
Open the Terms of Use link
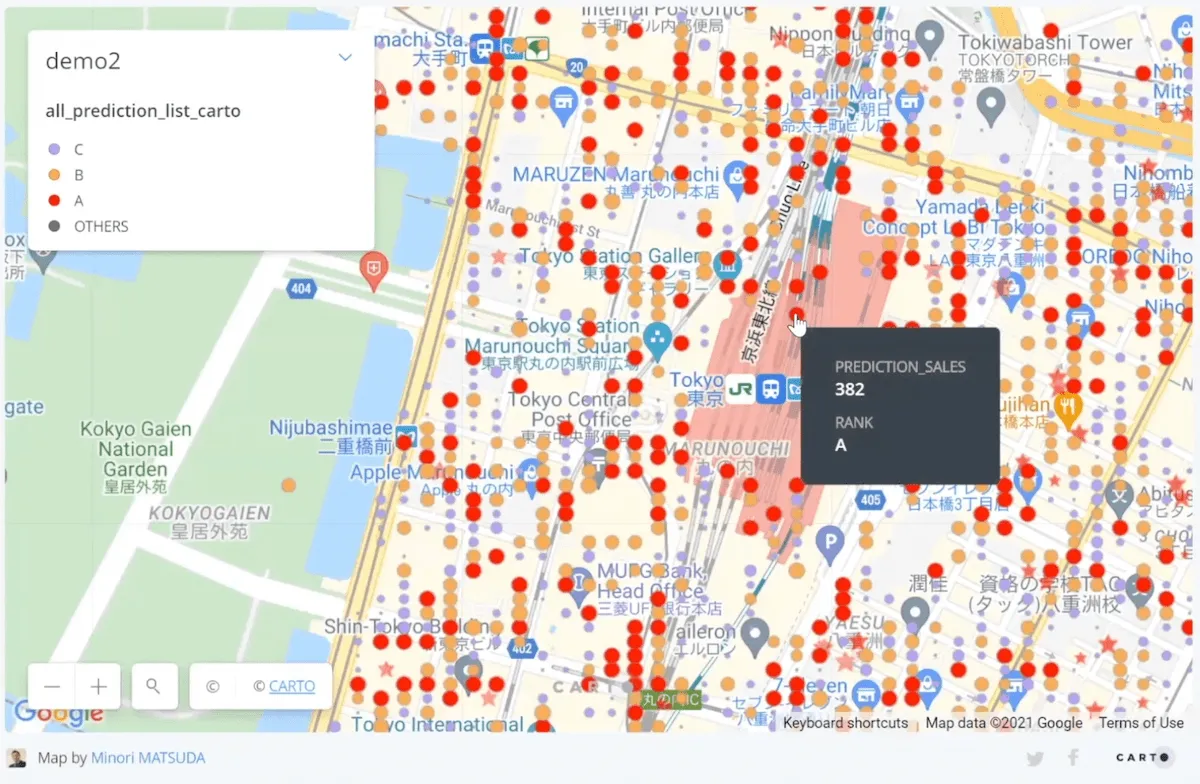pos(1140,723)
